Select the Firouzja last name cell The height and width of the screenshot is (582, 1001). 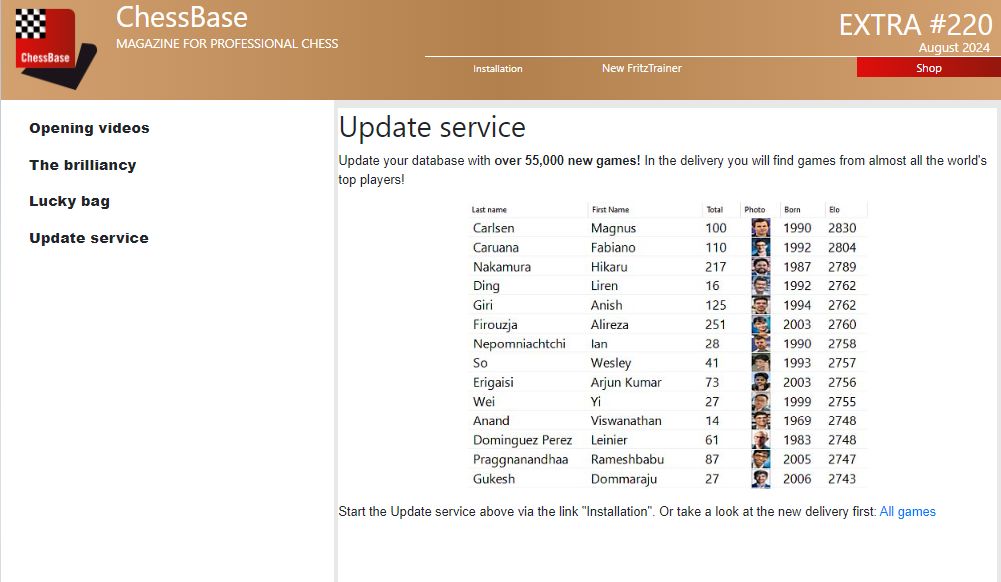(495, 324)
